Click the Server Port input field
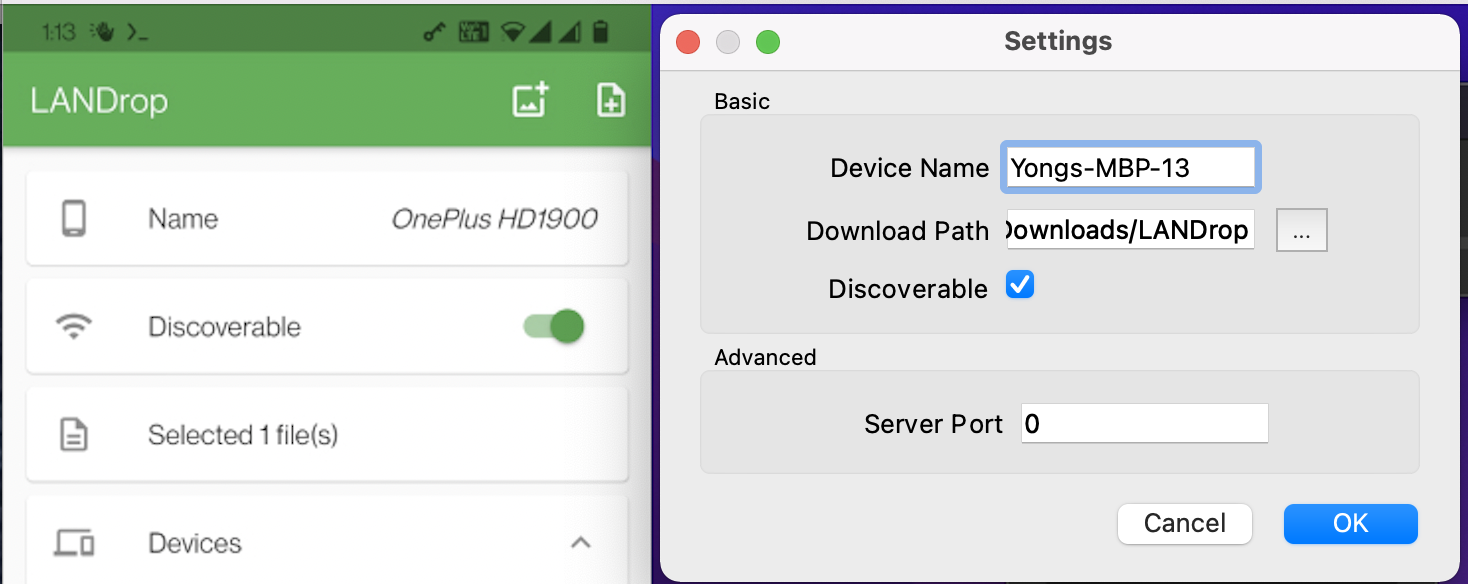 (1144, 424)
